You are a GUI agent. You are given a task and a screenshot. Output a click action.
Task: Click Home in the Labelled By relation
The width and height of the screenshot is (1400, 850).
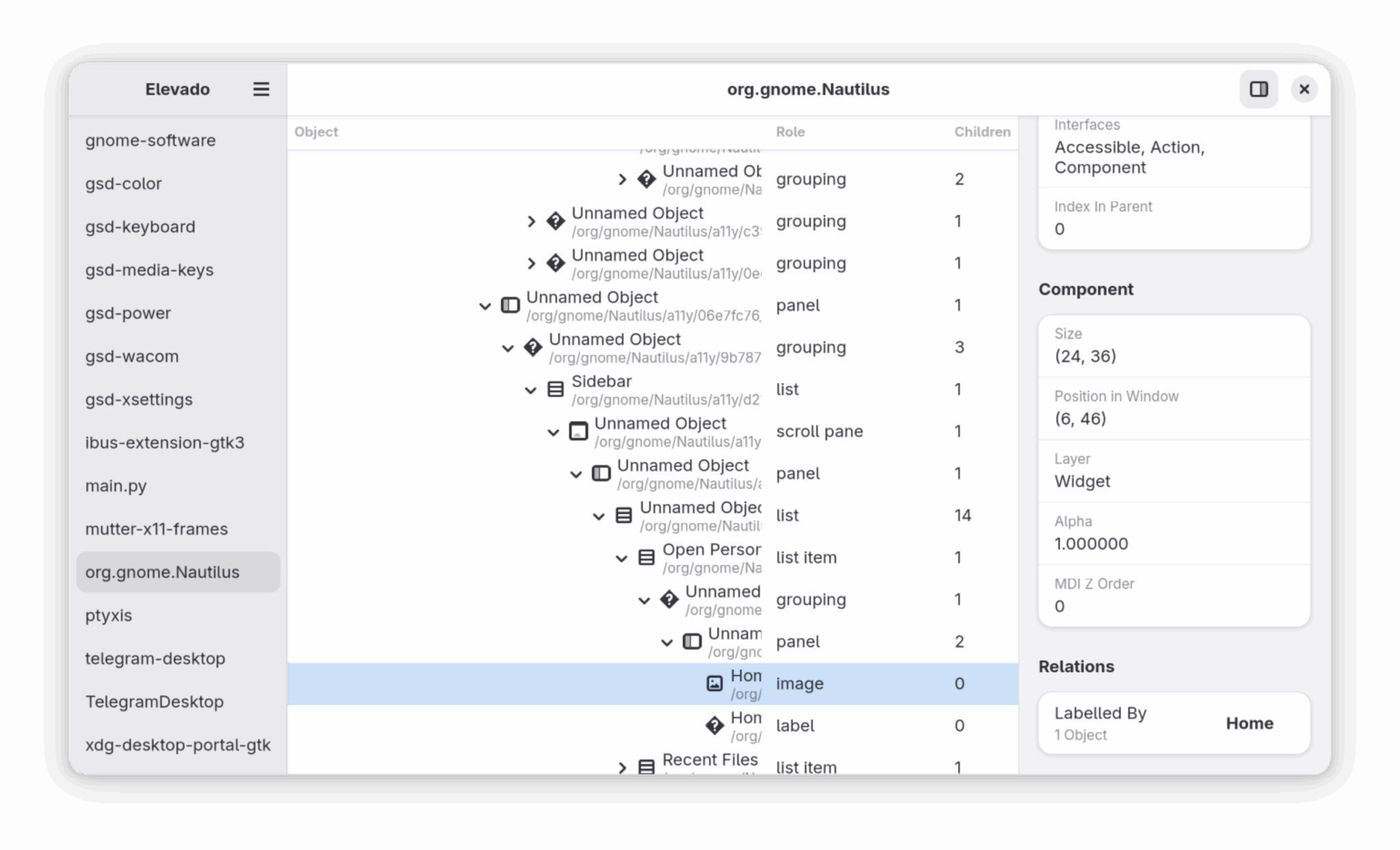point(1249,723)
